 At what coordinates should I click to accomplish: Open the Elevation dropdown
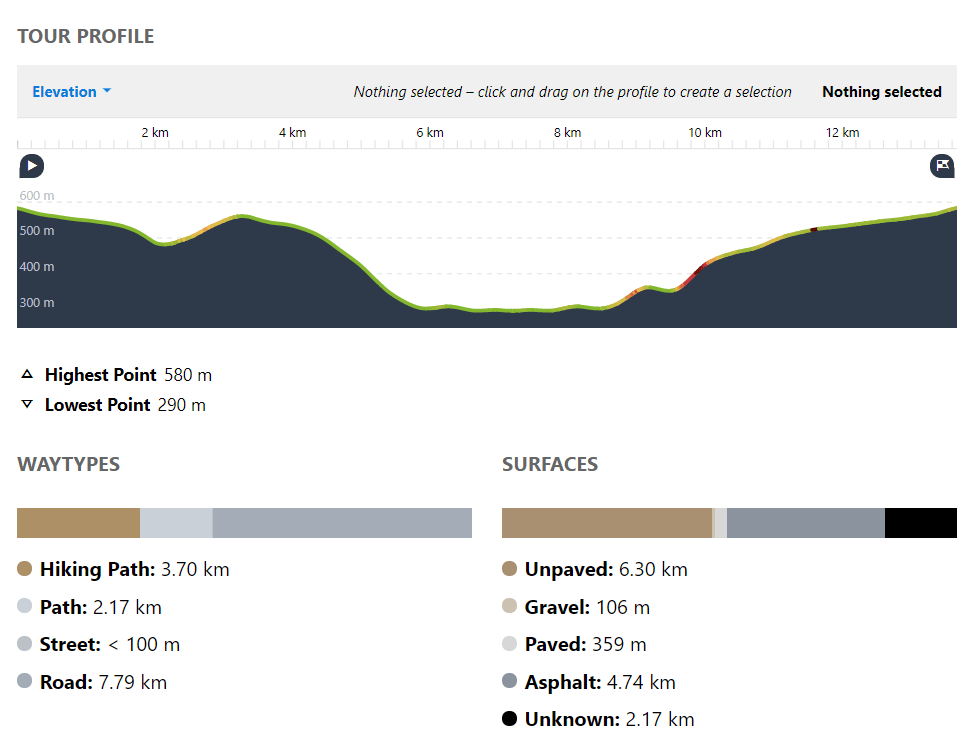[x=71, y=92]
